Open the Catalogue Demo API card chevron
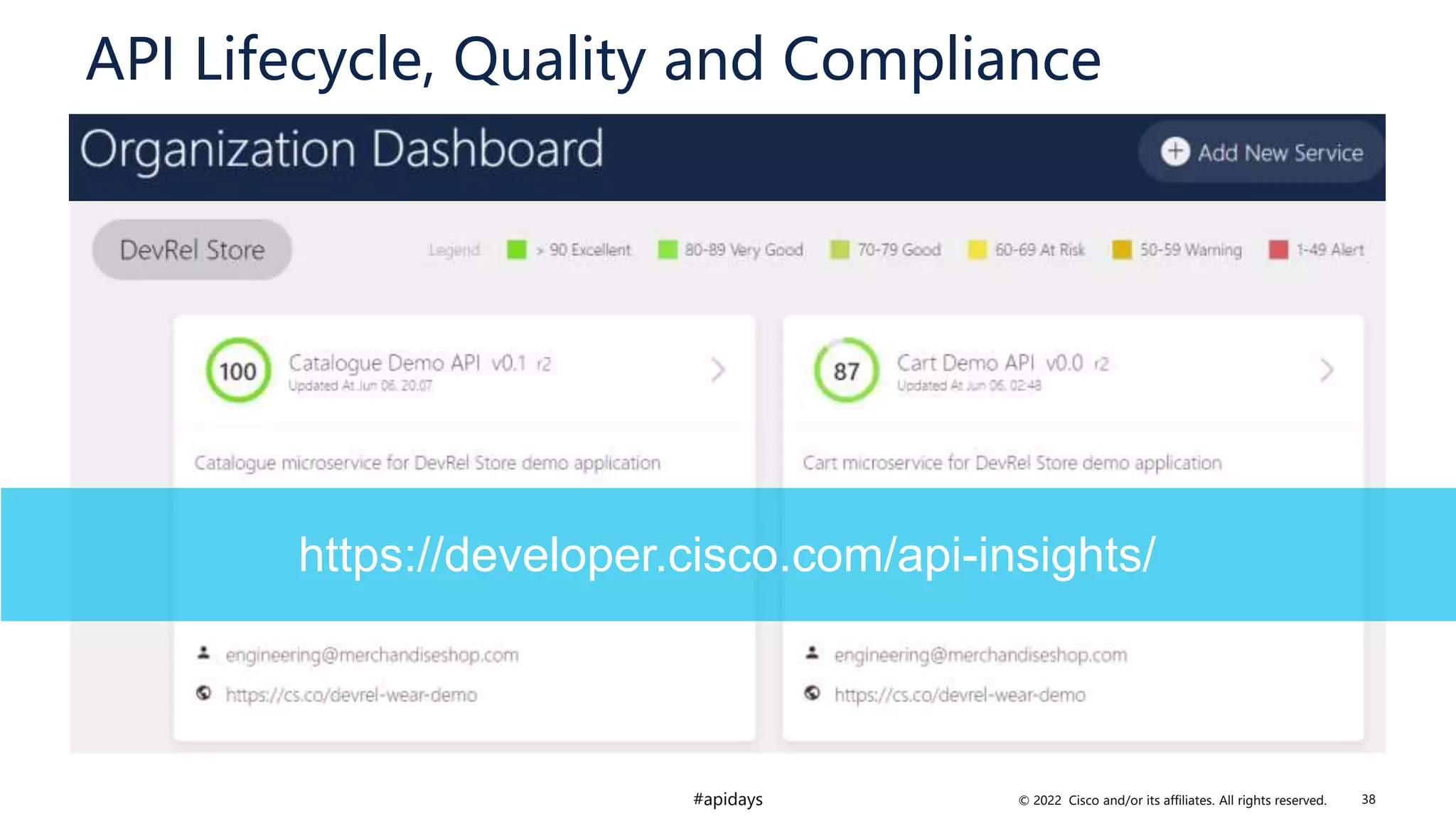Image resolution: width=1456 pixels, height=819 pixels. (718, 370)
